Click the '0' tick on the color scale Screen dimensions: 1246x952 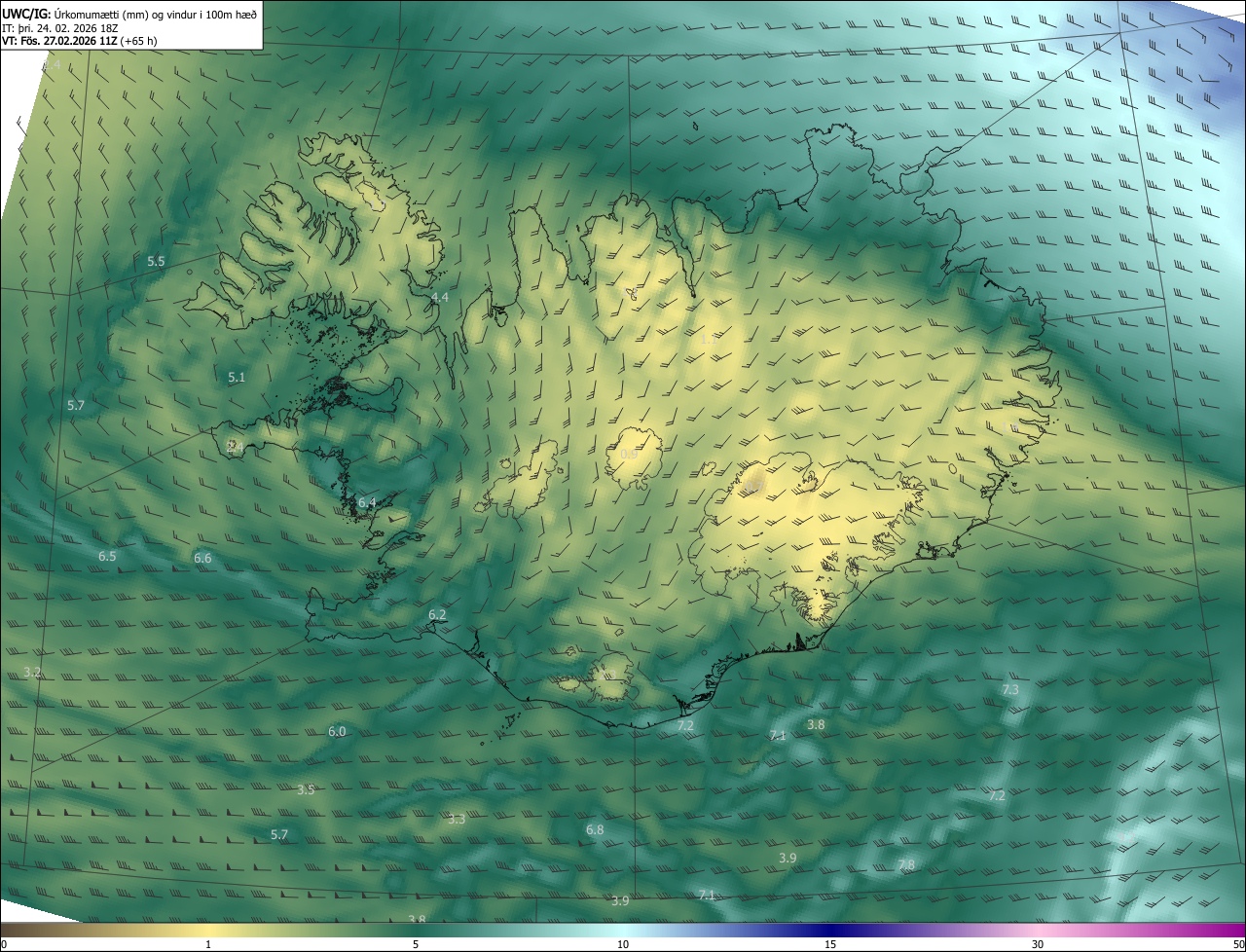4,944
